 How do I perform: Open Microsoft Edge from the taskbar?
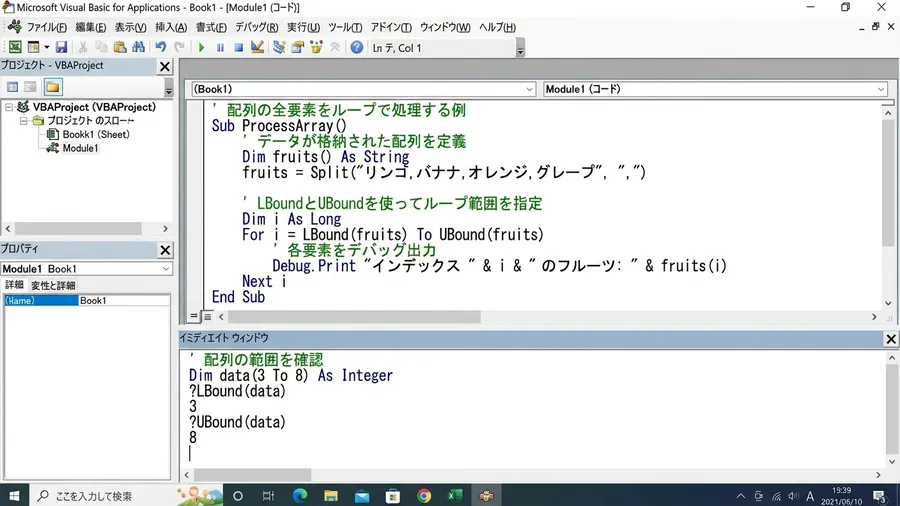[300, 496]
